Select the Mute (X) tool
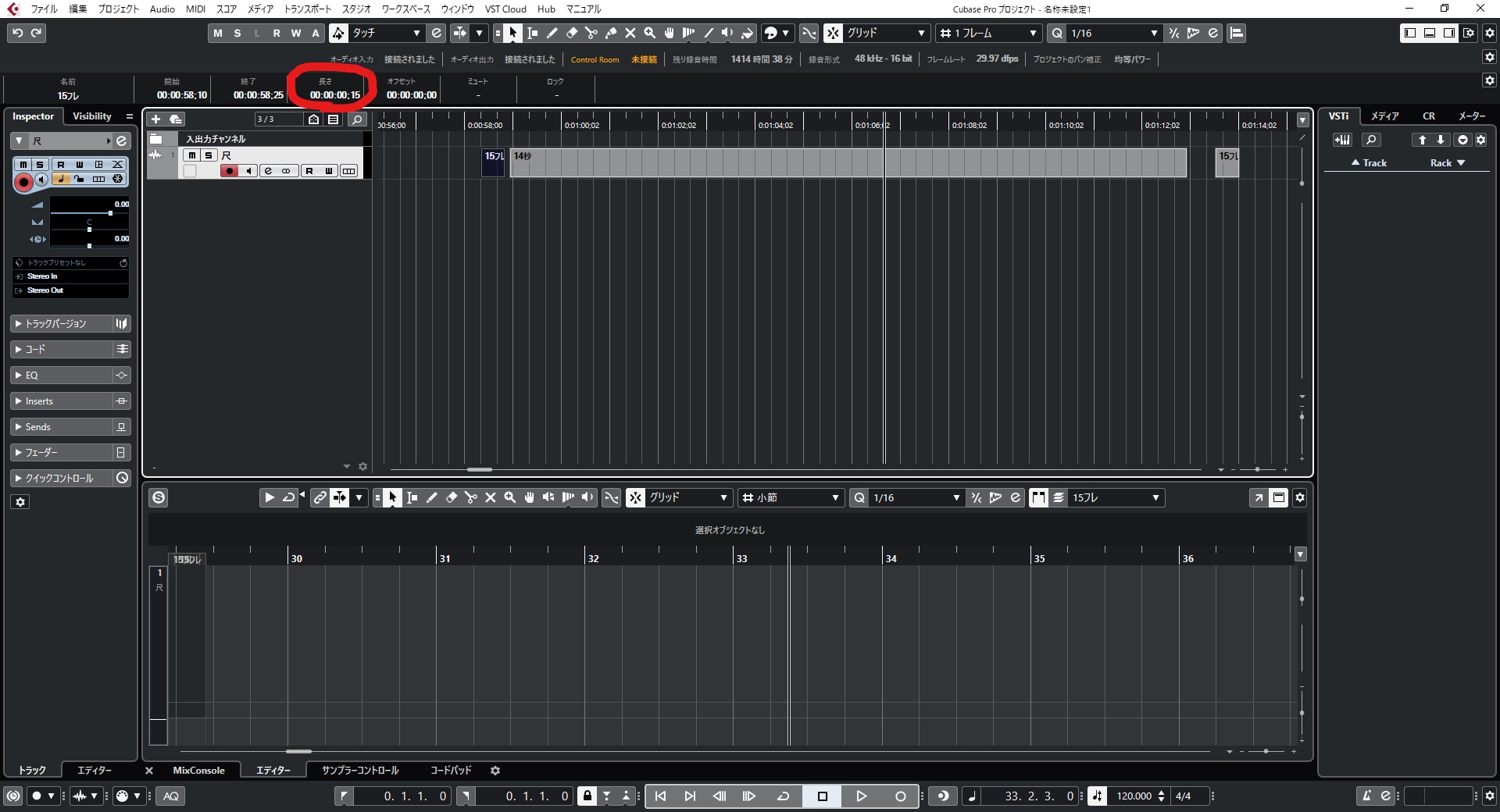Image resolution: width=1500 pixels, height=812 pixels. pyautogui.click(x=630, y=33)
